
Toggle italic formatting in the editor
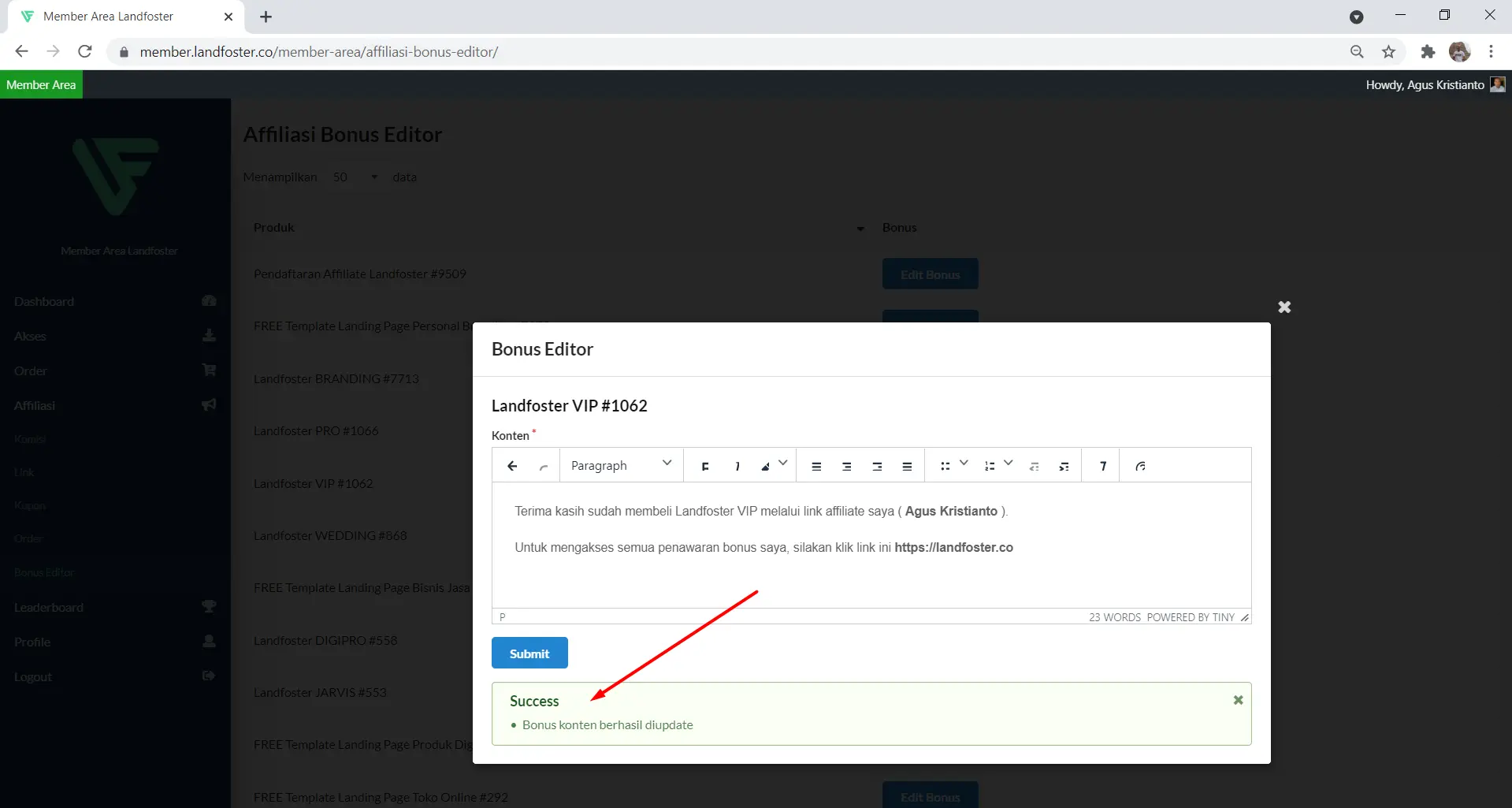click(x=737, y=466)
